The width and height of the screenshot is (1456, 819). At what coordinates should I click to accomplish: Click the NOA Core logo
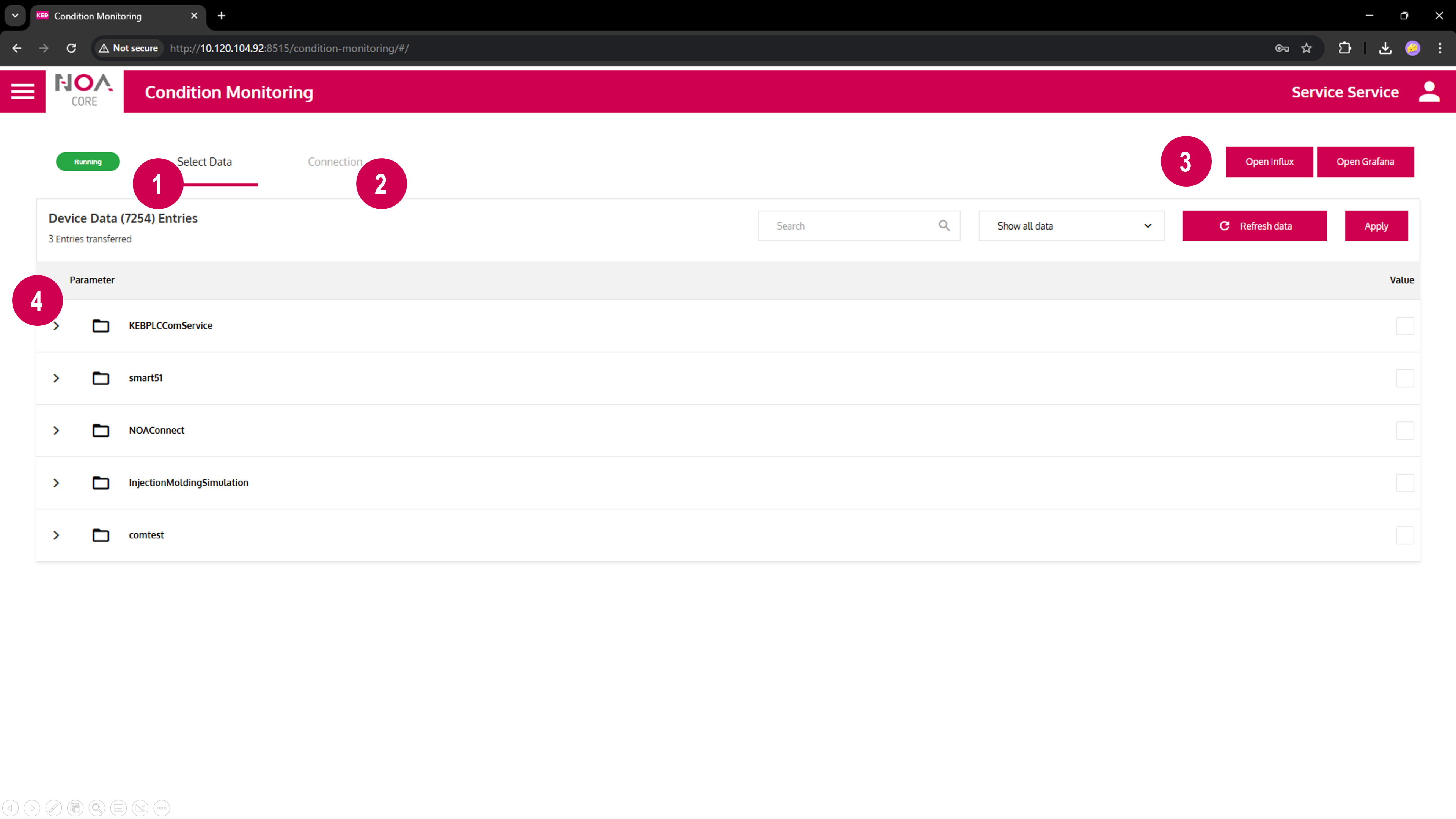(84, 90)
